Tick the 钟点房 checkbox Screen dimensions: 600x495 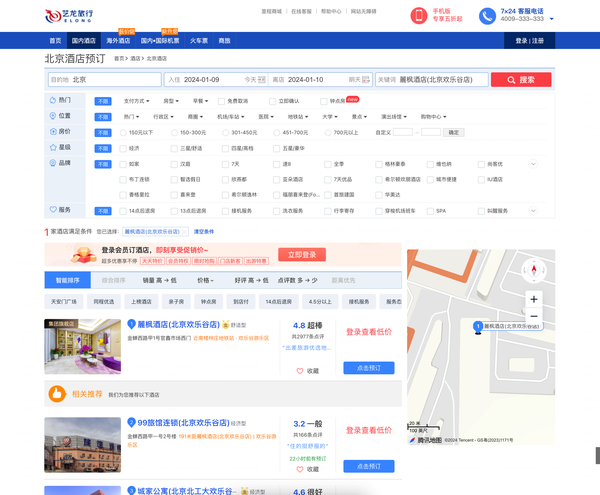coord(324,101)
